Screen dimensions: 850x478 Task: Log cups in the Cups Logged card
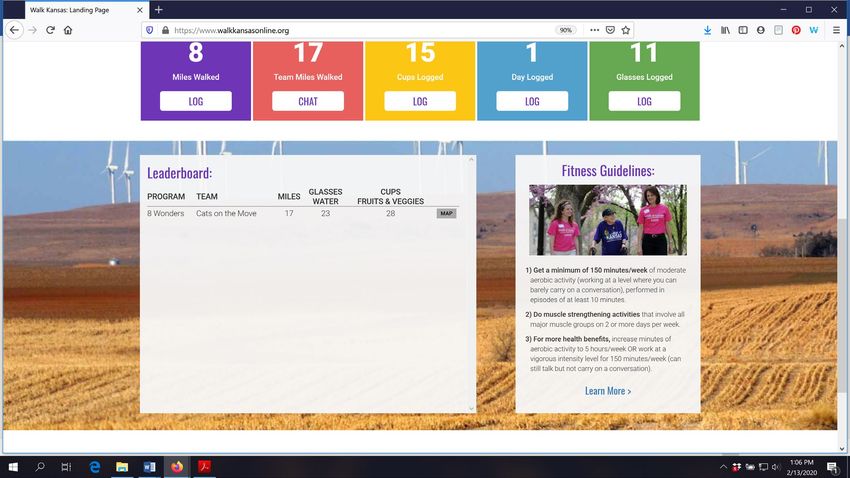click(420, 101)
